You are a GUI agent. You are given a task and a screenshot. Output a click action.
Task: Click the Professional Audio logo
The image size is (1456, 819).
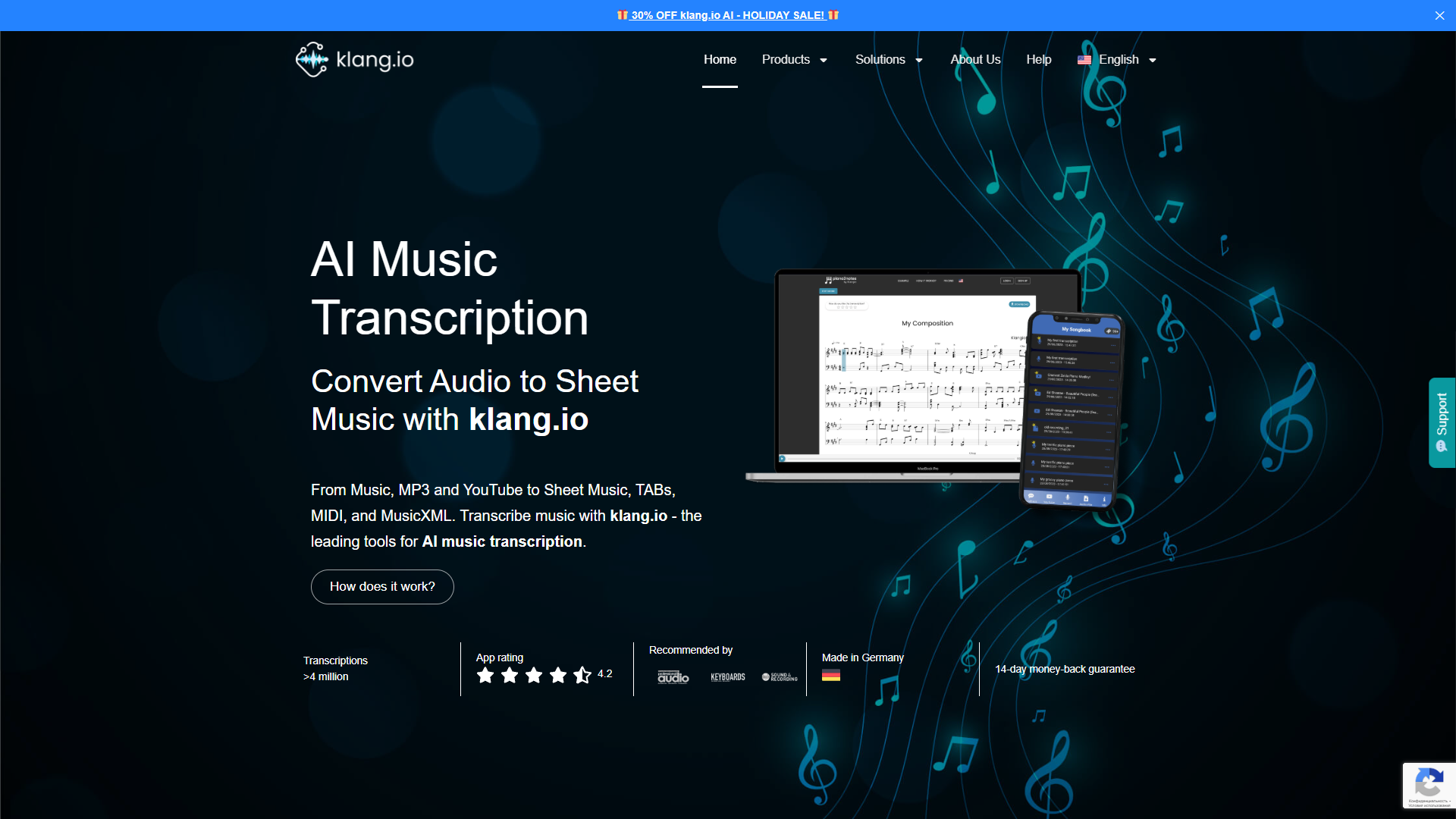tap(673, 677)
